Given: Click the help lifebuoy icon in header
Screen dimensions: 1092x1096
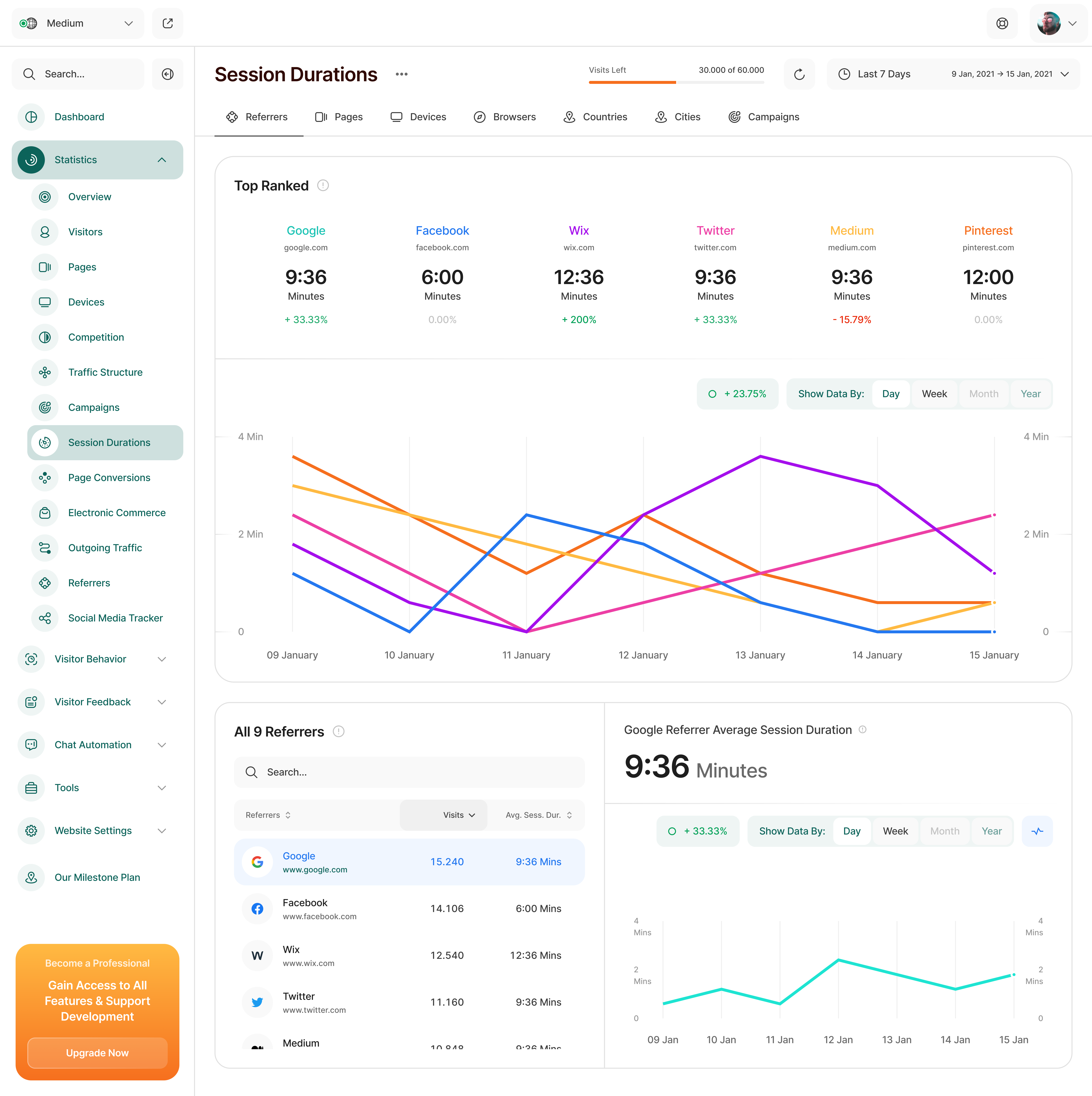Looking at the screenshot, I should tap(1002, 23).
